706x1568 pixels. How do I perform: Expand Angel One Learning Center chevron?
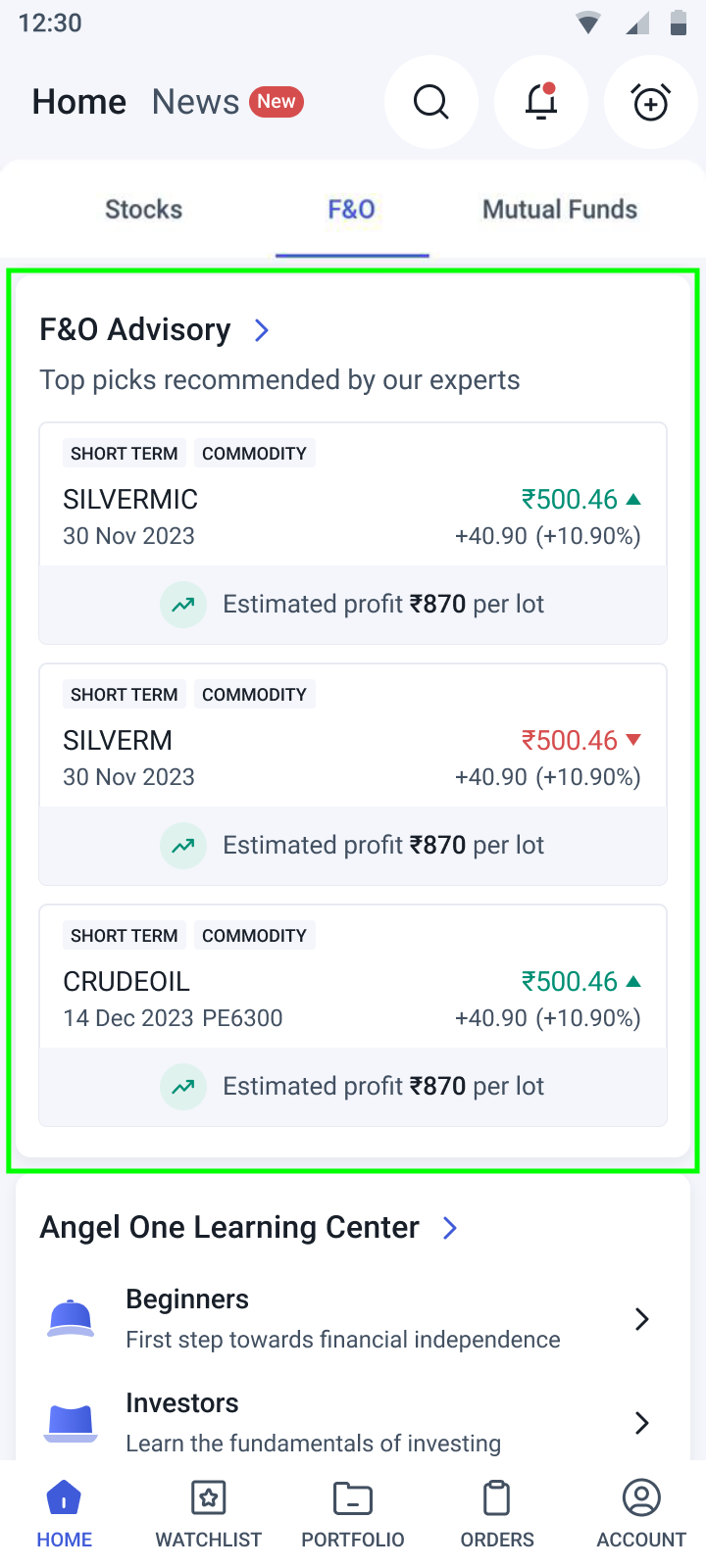(450, 1228)
